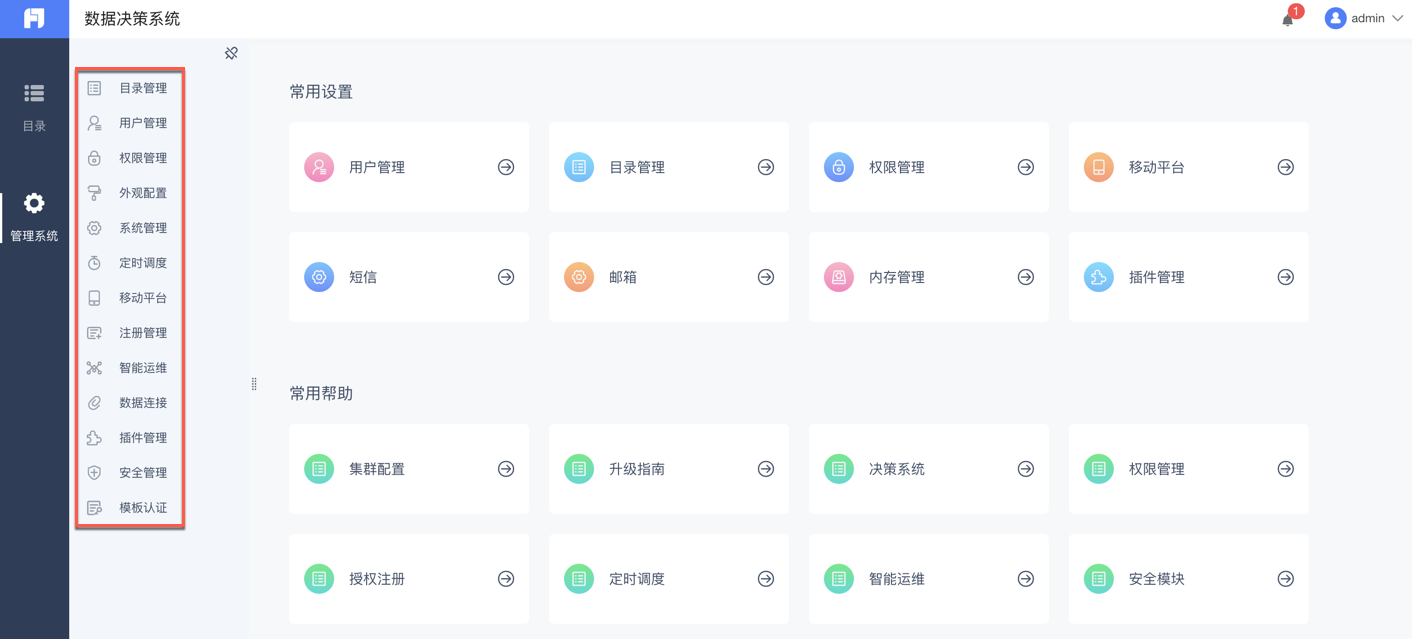
Task: Click the 数据连接 paperclip icon in sidebar
Action: pyautogui.click(x=94, y=403)
